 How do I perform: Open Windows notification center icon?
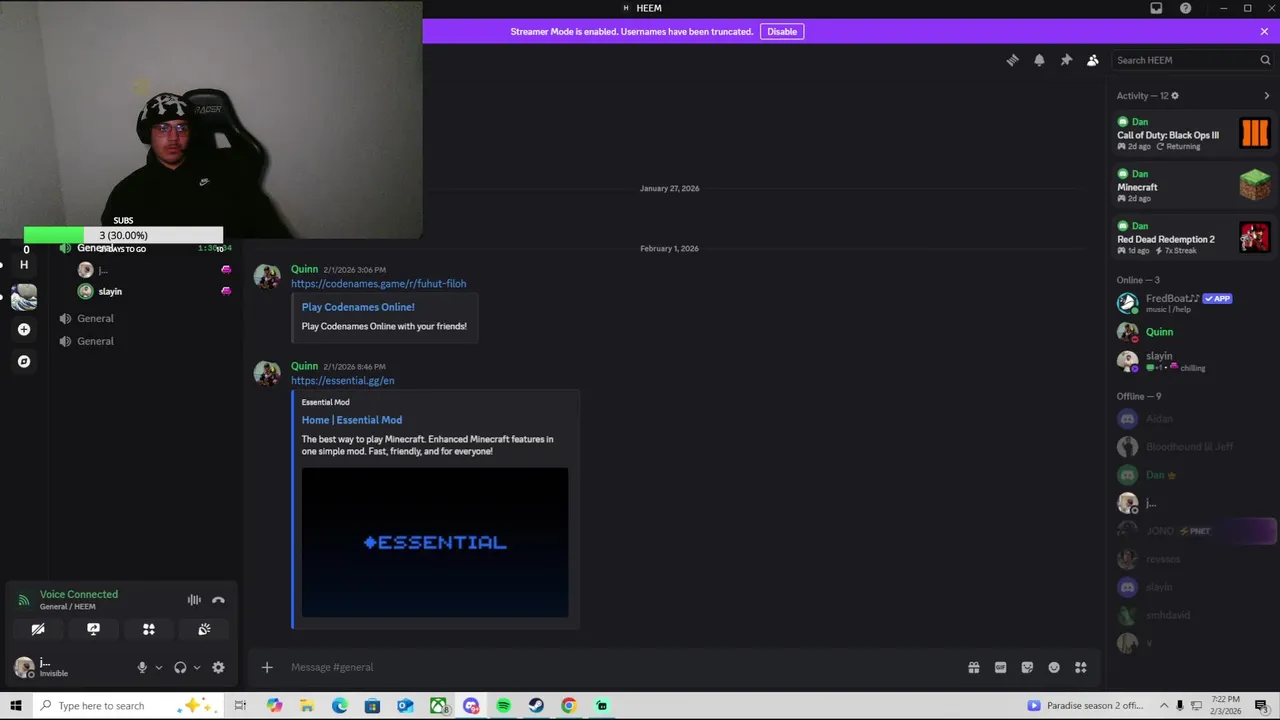[x=1262, y=705]
